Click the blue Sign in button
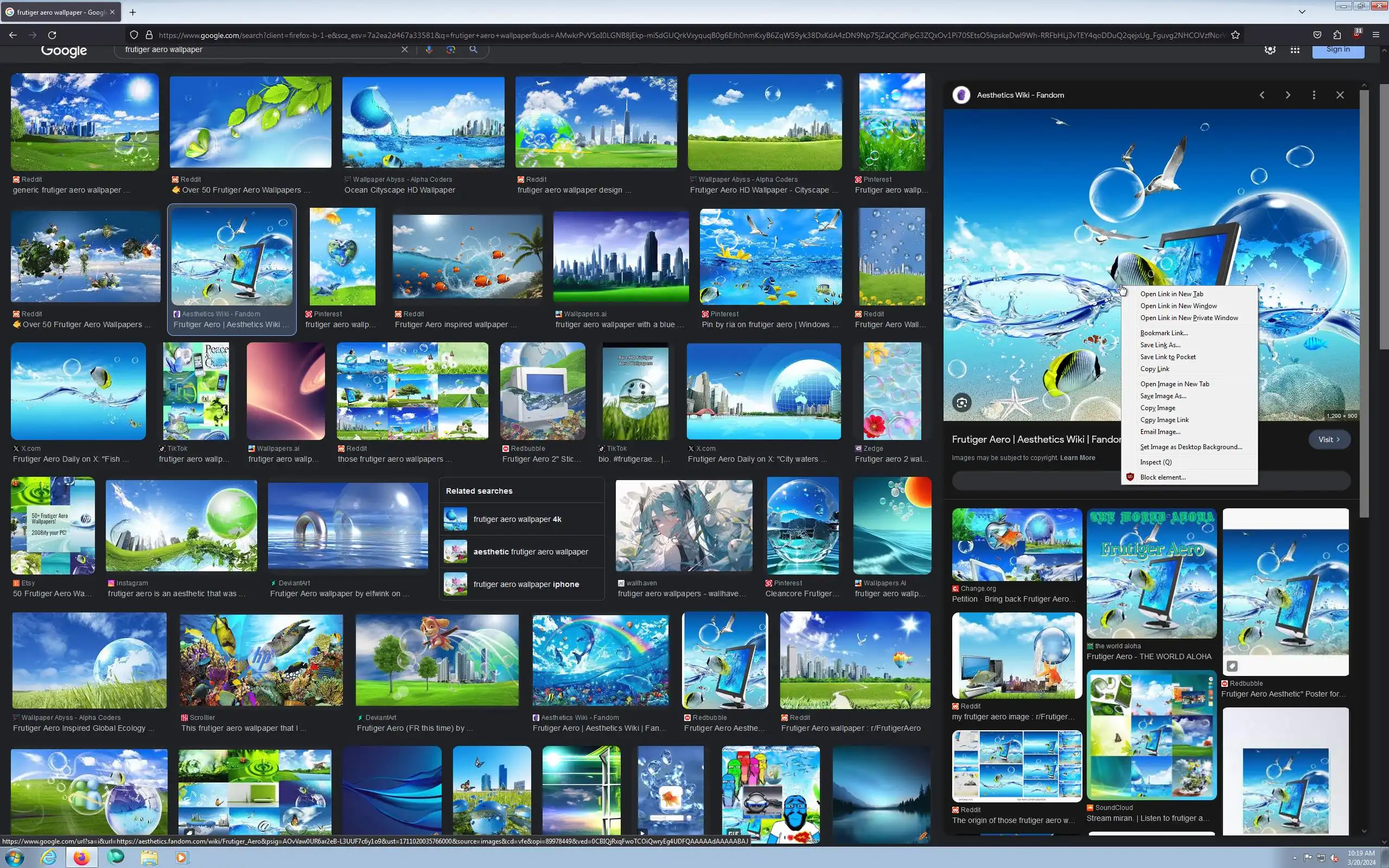Screen dimensions: 1389x868 click(1337, 50)
